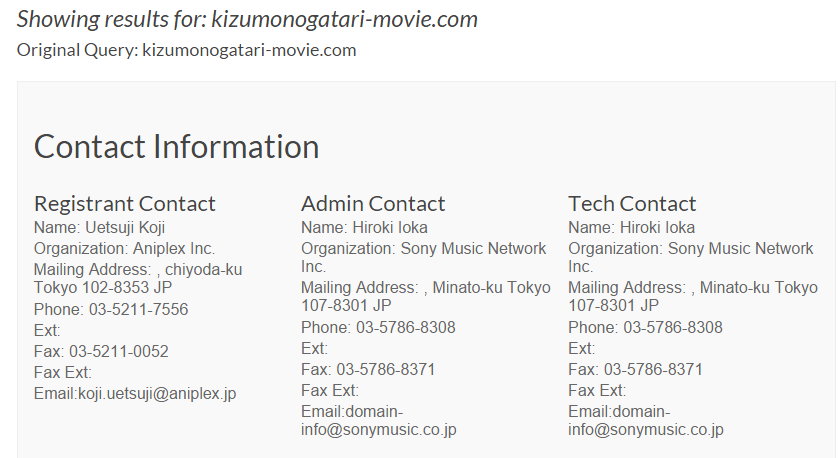Click the Tech Contact fax number

click(652, 370)
